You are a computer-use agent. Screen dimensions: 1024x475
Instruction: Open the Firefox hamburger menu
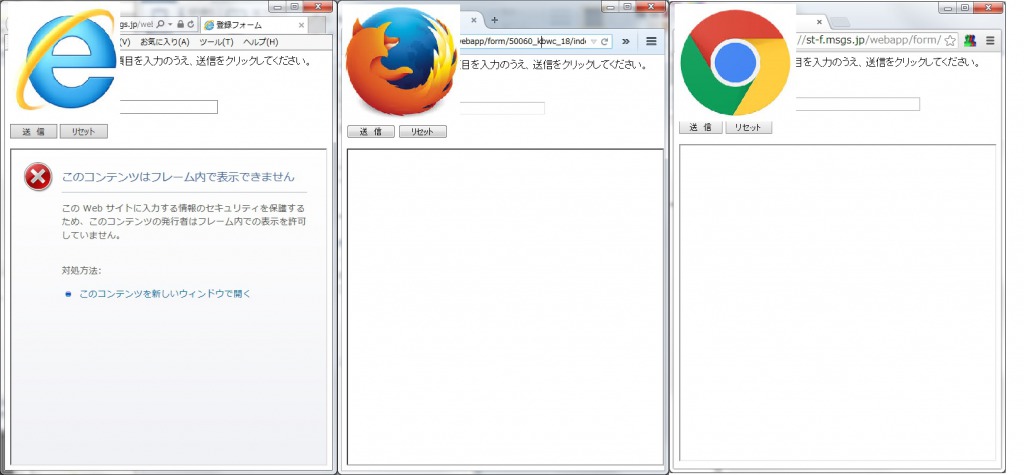(651, 41)
